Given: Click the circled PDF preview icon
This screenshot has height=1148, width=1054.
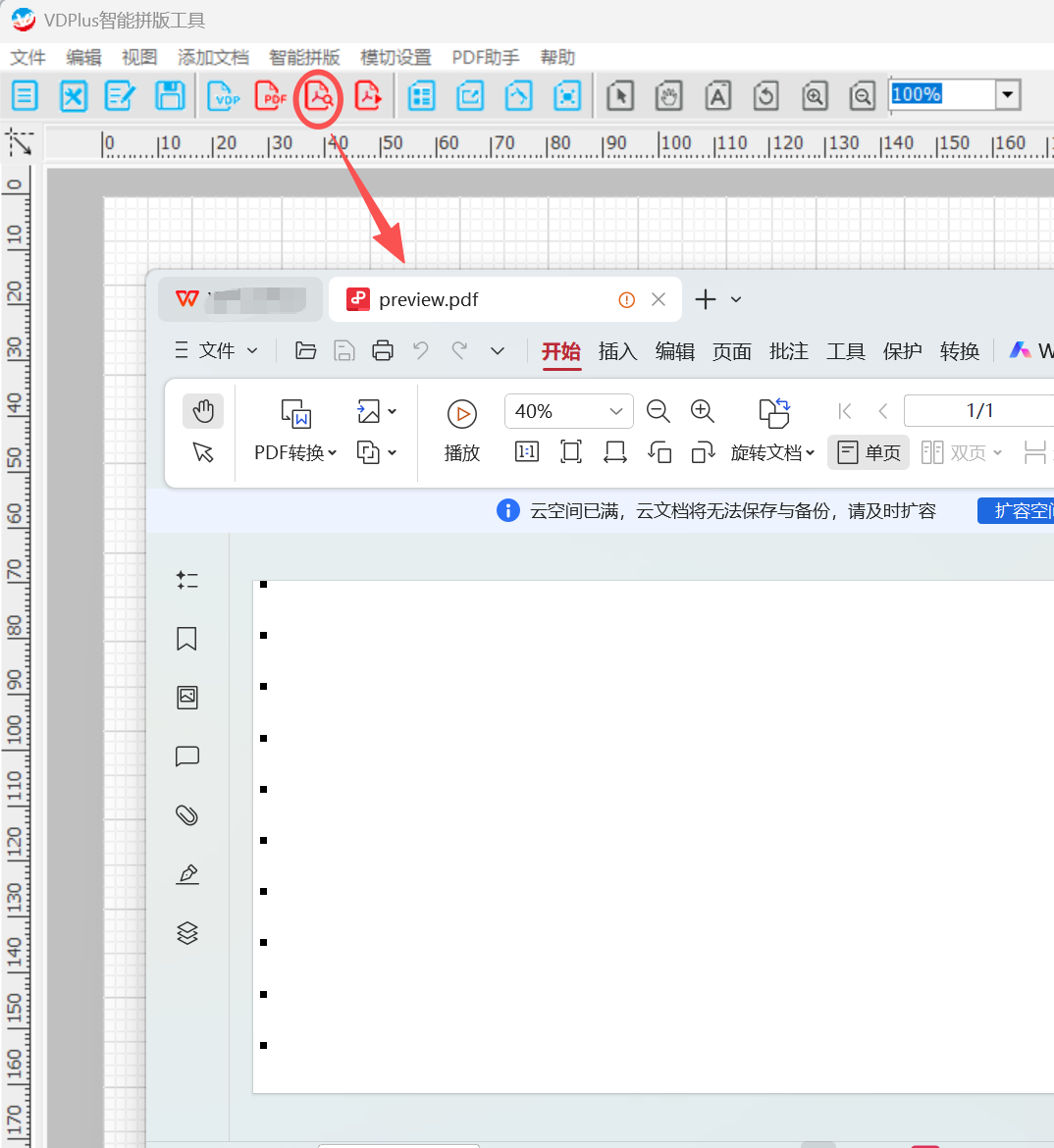Looking at the screenshot, I should [x=318, y=95].
